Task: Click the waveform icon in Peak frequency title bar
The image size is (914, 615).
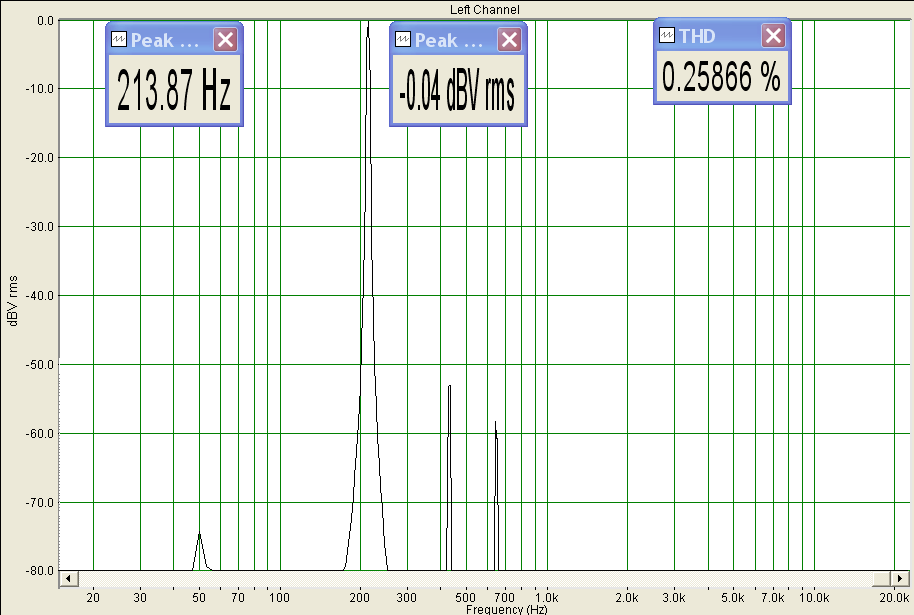Action: [119, 39]
